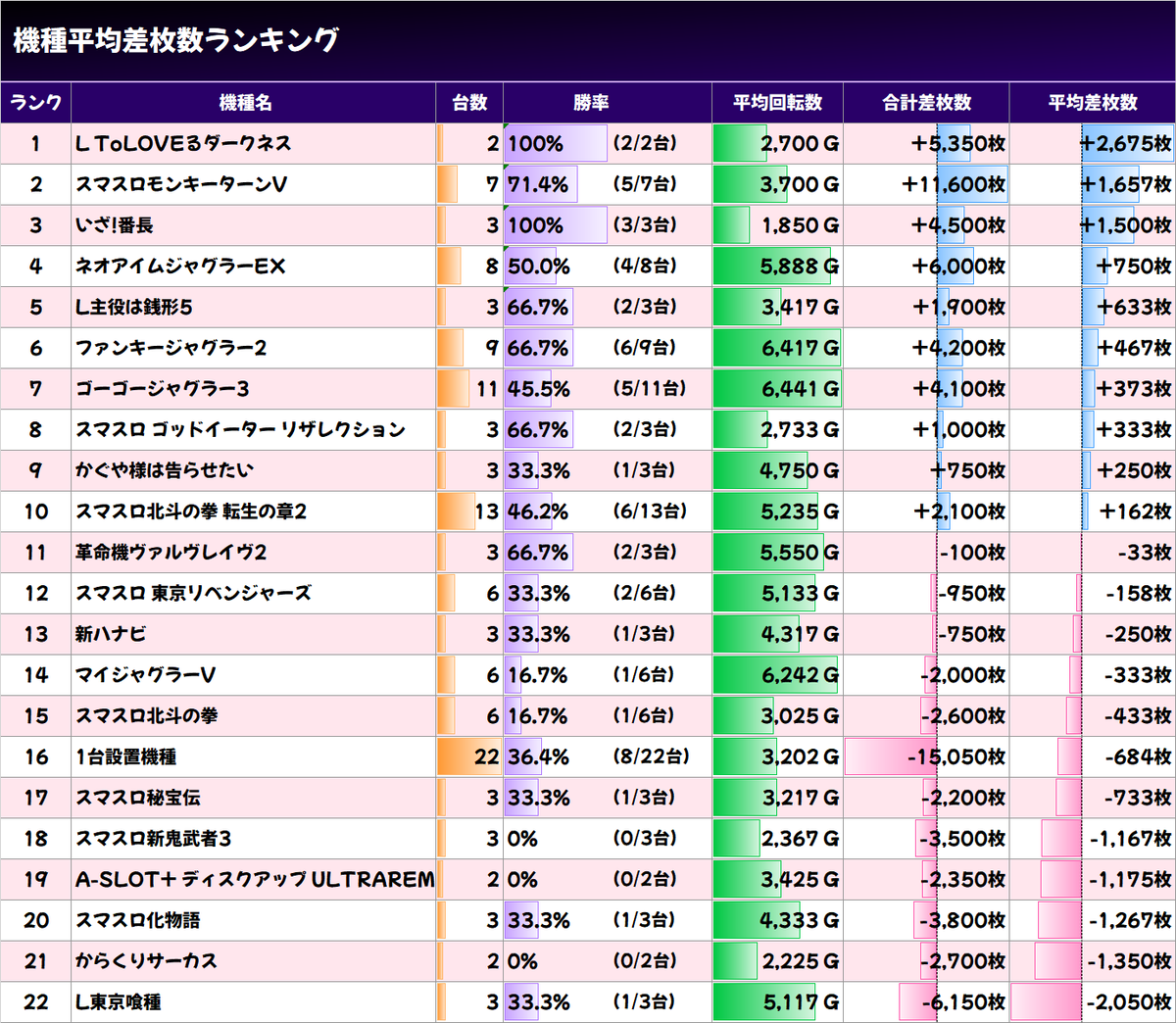
Task: Click average difference -1,350枚
Action: [1130, 961]
